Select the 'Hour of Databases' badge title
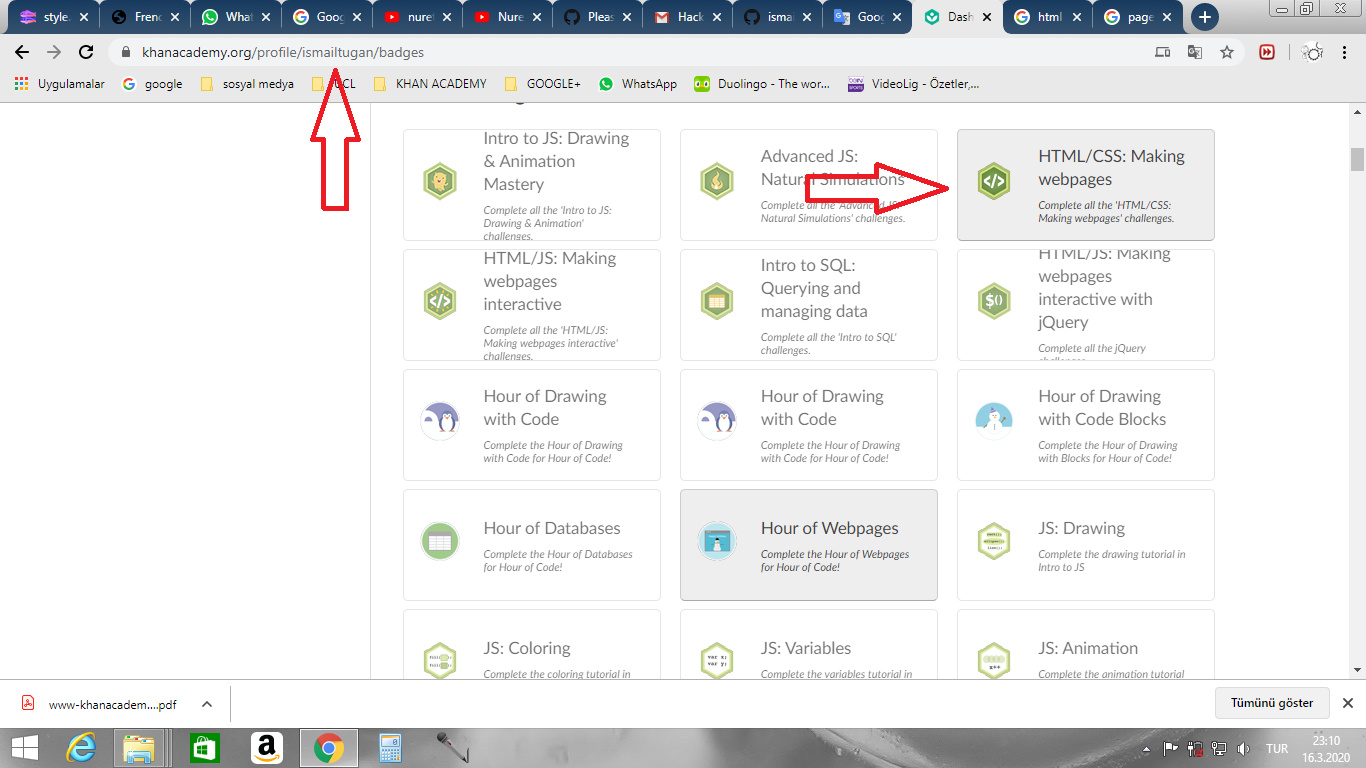The width and height of the screenshot is (1366, 768). [552, 528]
